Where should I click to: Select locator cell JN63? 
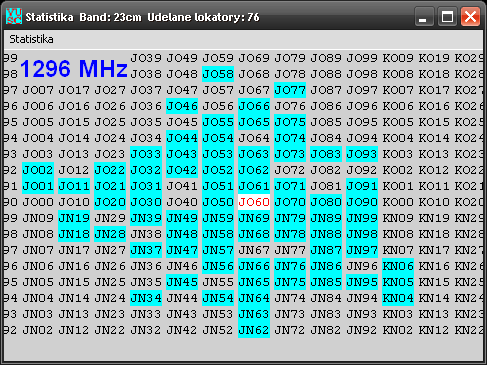[x=254, y=314]
